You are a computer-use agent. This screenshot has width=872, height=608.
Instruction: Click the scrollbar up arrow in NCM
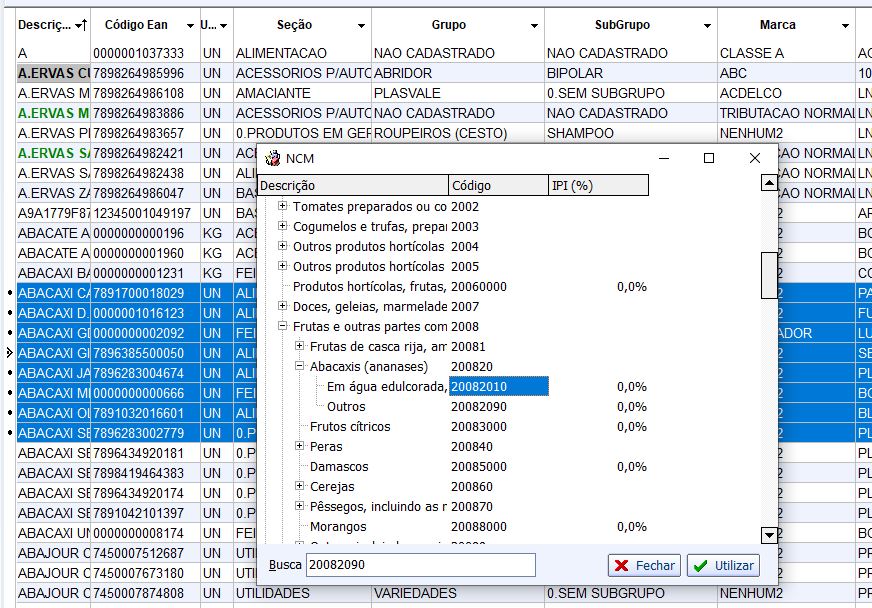click(768, 183)
